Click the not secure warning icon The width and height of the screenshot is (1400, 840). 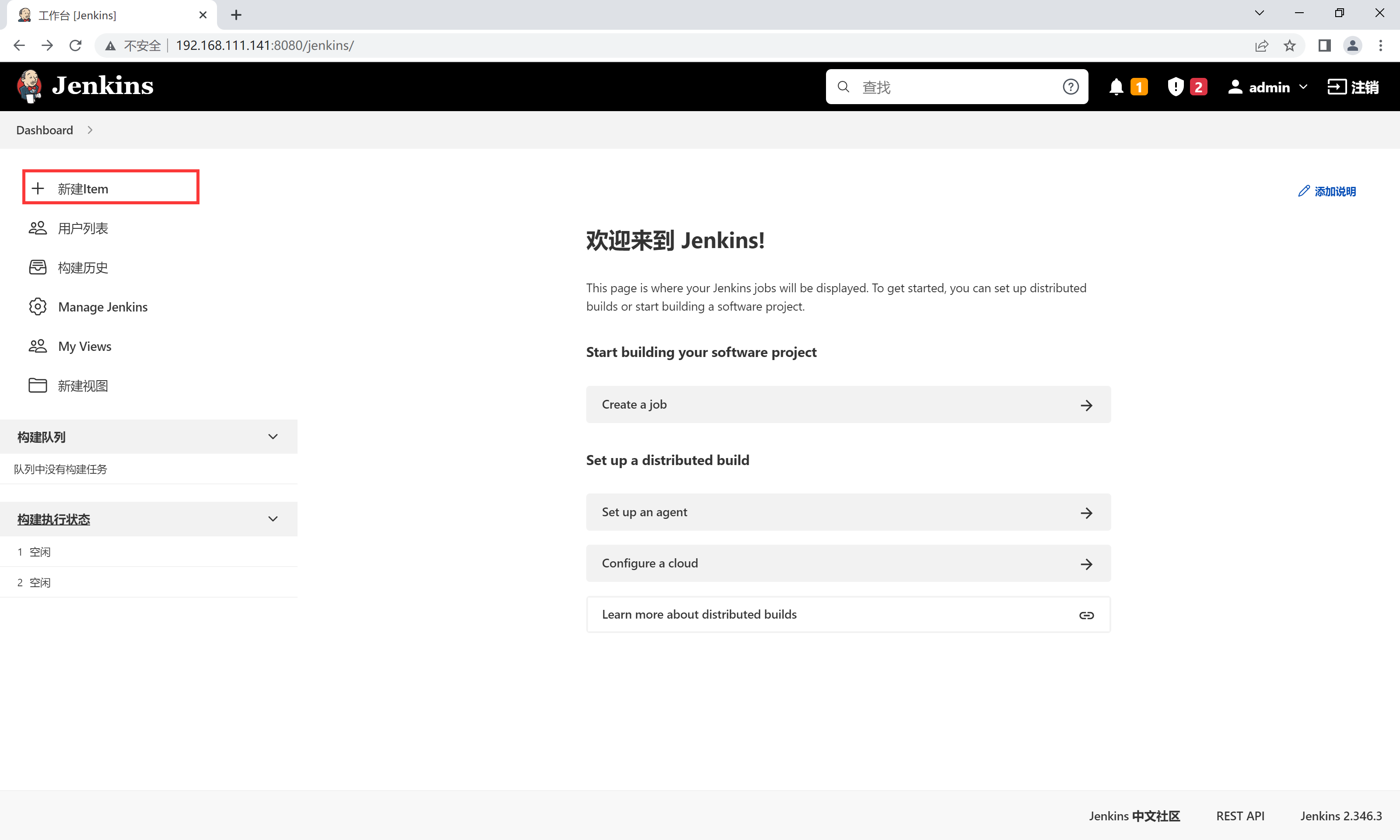click(x=110, y=45)
